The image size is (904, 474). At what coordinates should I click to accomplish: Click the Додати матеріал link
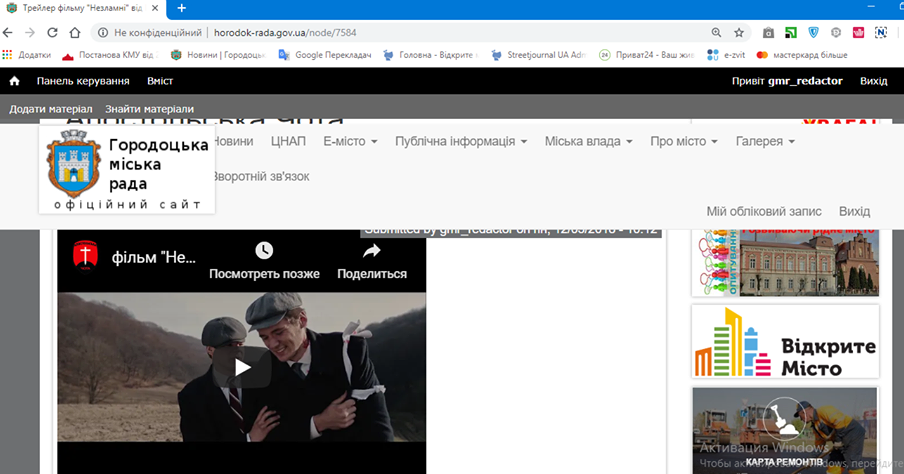coord(51,108)
